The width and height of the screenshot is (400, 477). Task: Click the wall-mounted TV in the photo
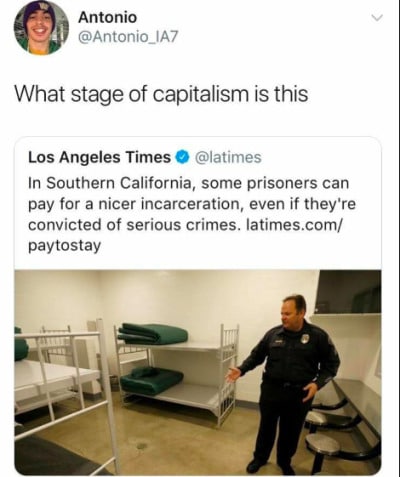[348, 292]
